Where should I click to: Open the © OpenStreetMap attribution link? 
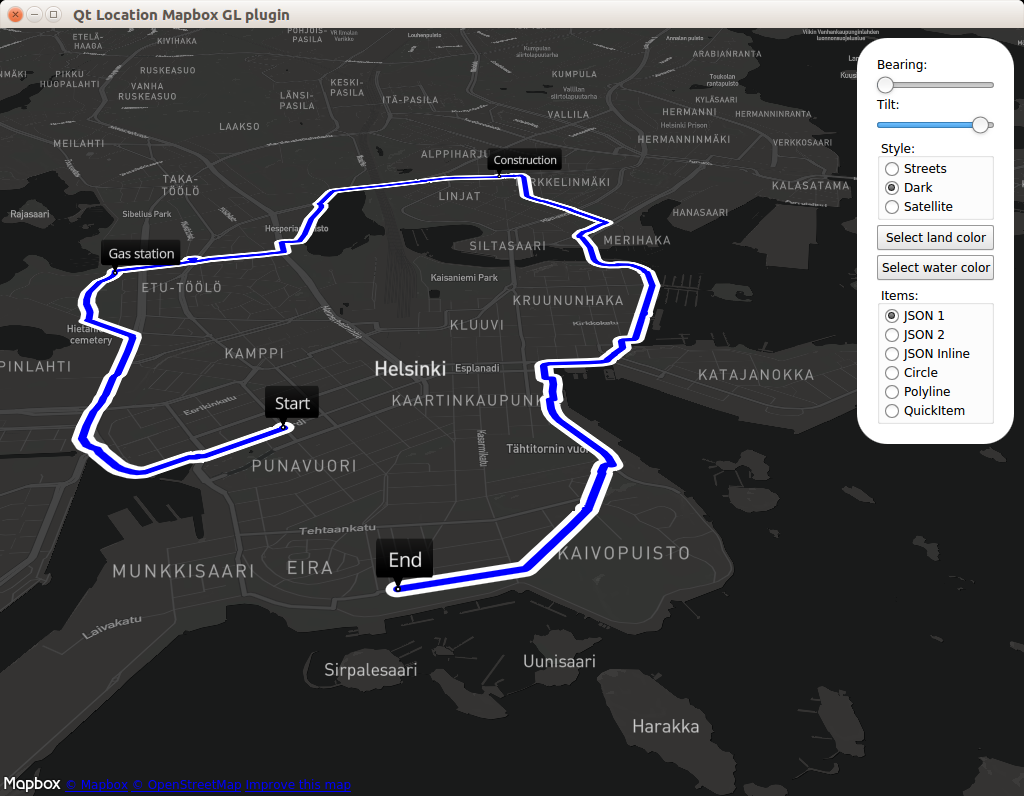tap(187, 785)
